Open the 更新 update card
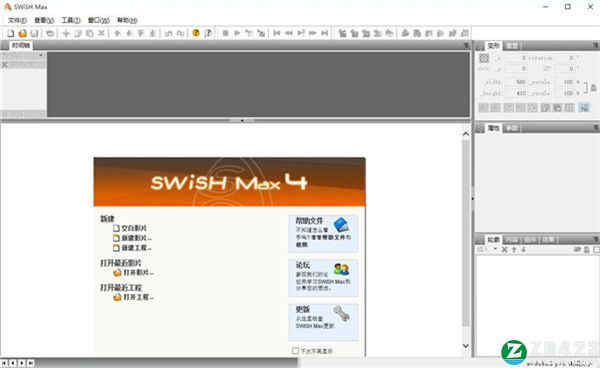 (323, 322)
